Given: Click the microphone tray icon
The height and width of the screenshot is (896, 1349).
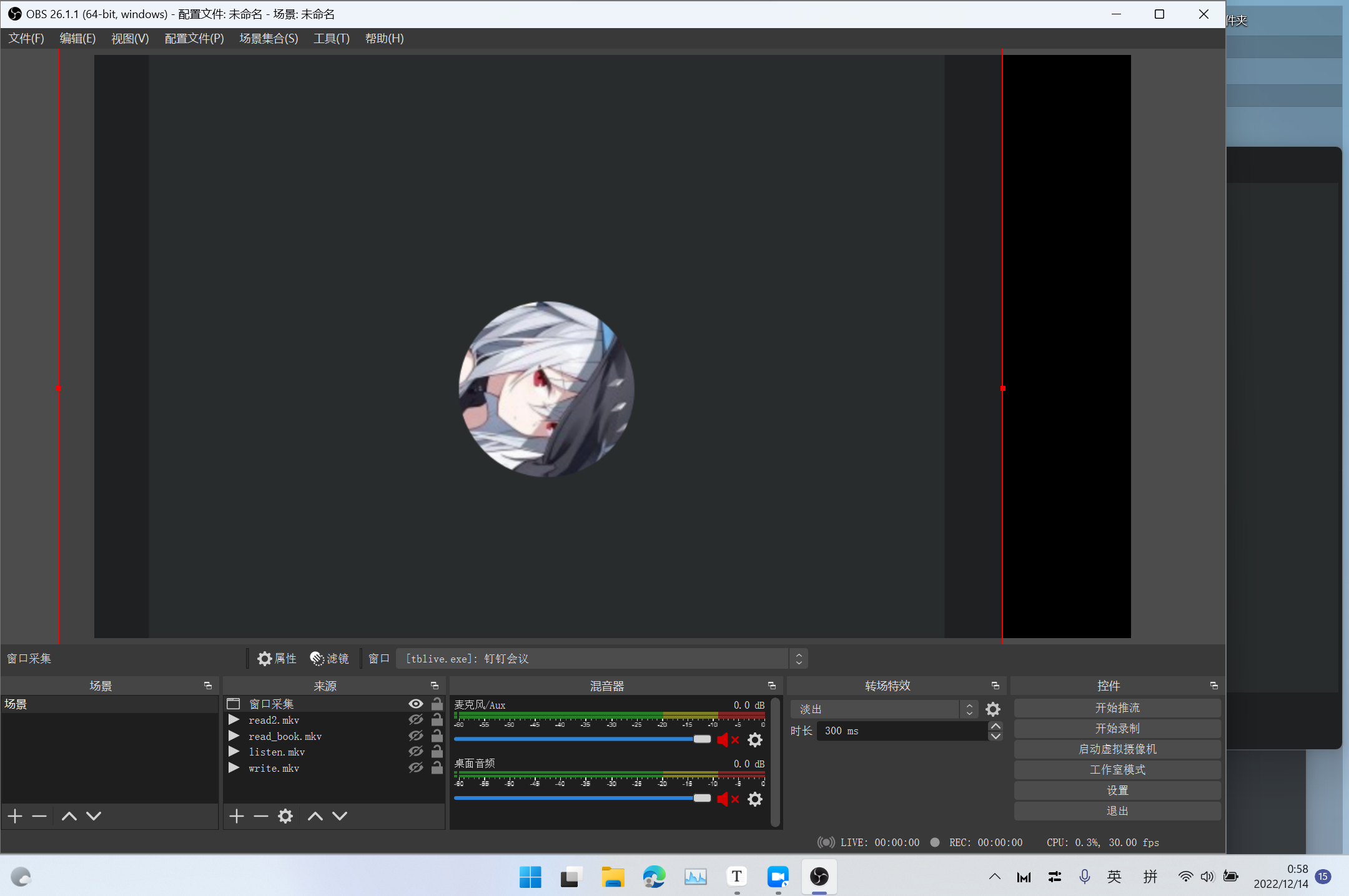Looking at the screenshot, I should coord(1085,877).
